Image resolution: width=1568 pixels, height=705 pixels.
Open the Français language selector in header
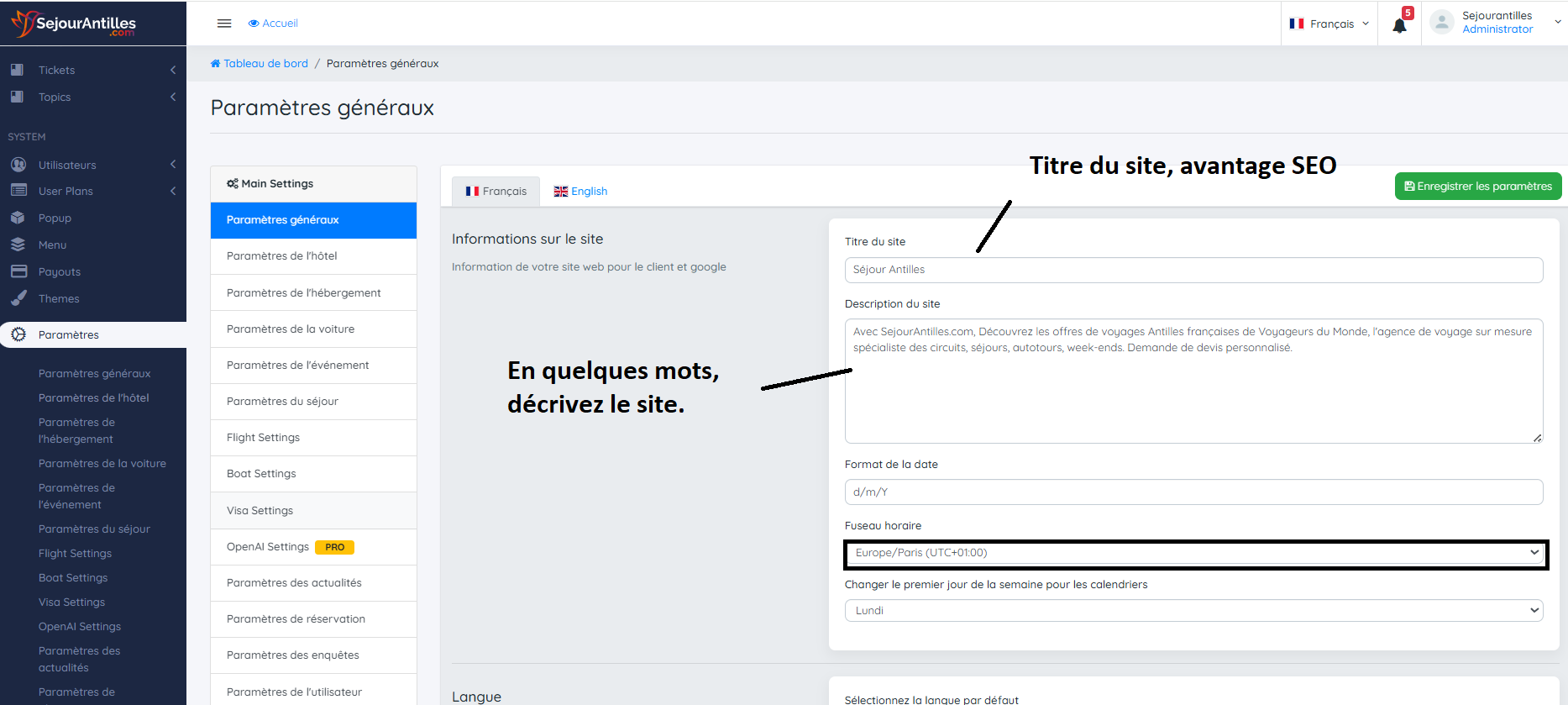click(1329, 24)
